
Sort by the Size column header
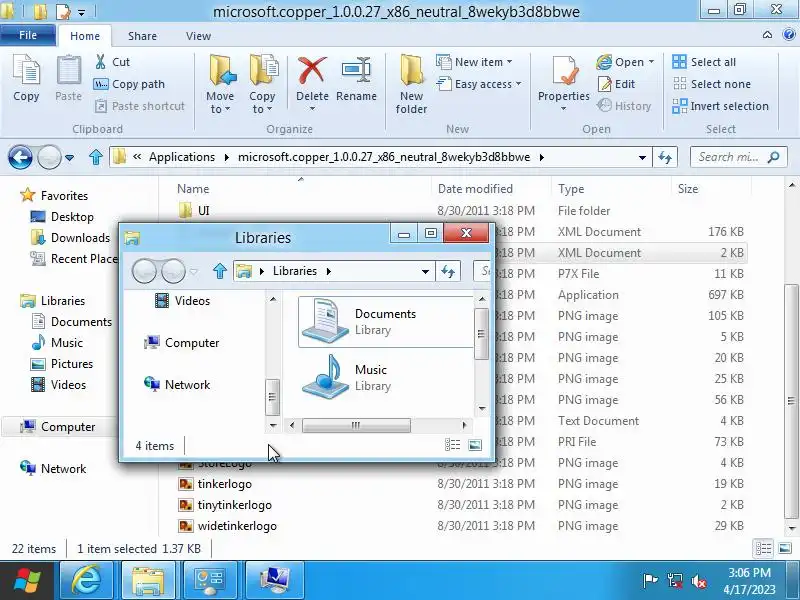(711, 189)
